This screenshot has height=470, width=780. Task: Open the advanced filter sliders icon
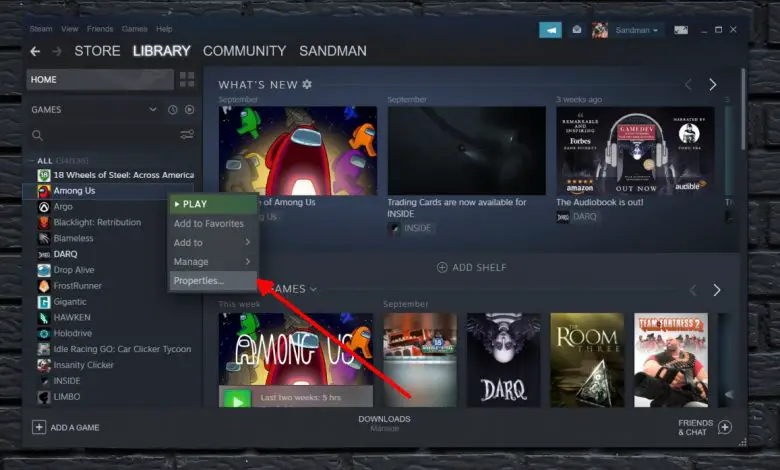tap(187, 135)
